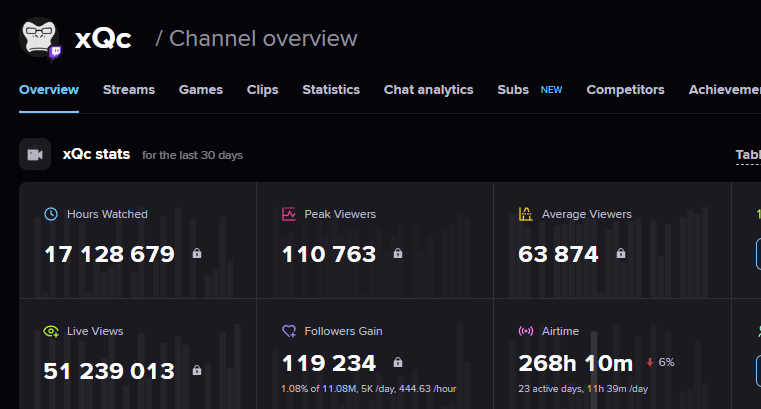Click lock icon next to 51 239 013
The width and height of the screenshot is (761, 409).
(x=197, y=370)
